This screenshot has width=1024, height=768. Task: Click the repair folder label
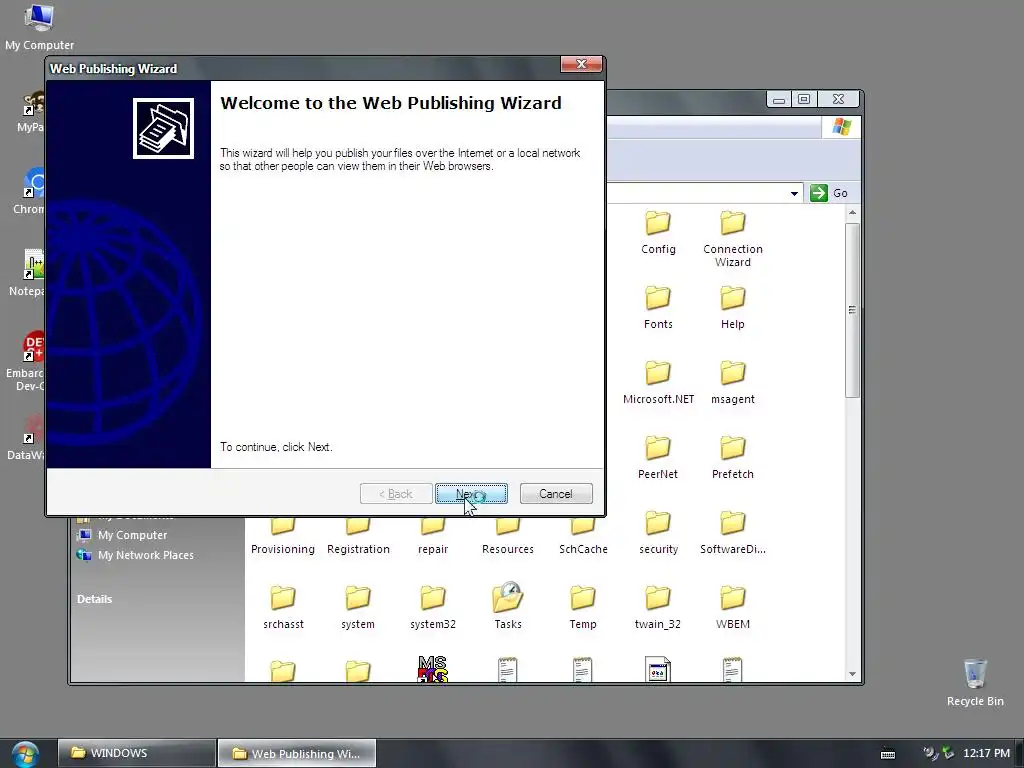click(x=432, y=549)
